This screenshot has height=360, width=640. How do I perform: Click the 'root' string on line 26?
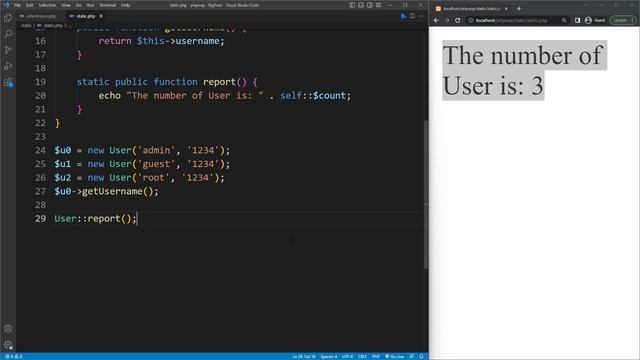(153, 178)
